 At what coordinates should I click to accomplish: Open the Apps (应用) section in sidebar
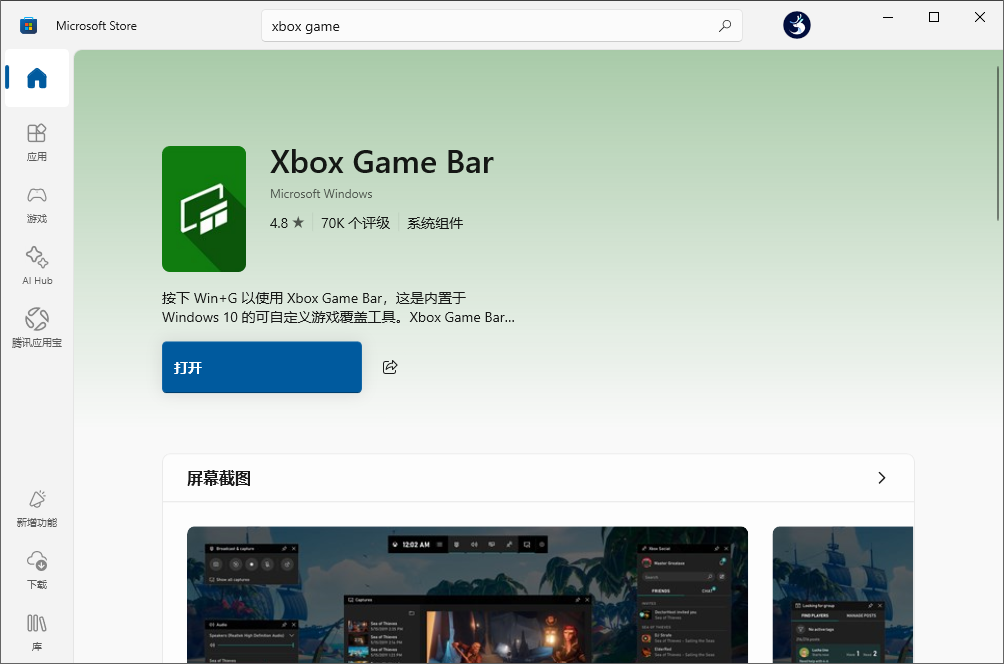[36, 143]
